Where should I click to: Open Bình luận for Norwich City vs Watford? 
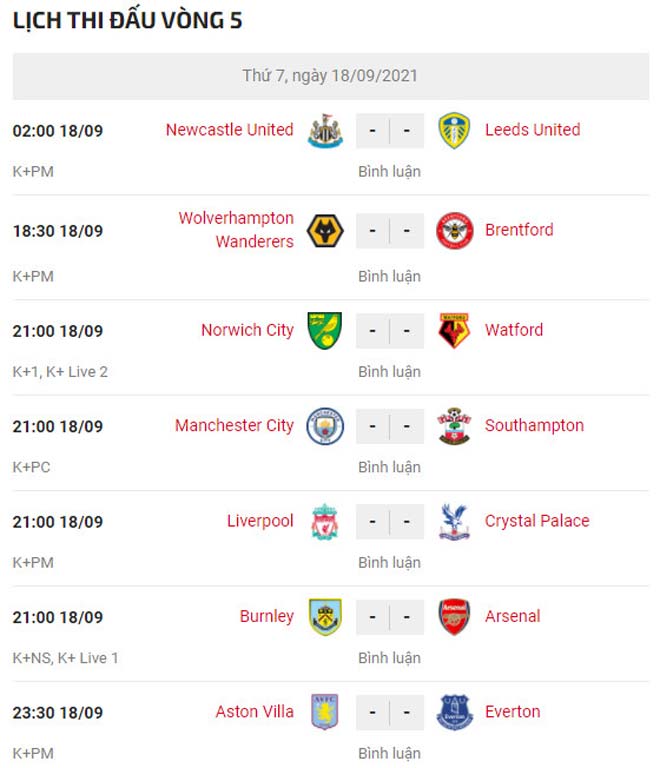pyautogui.click(x=389, y=372)
